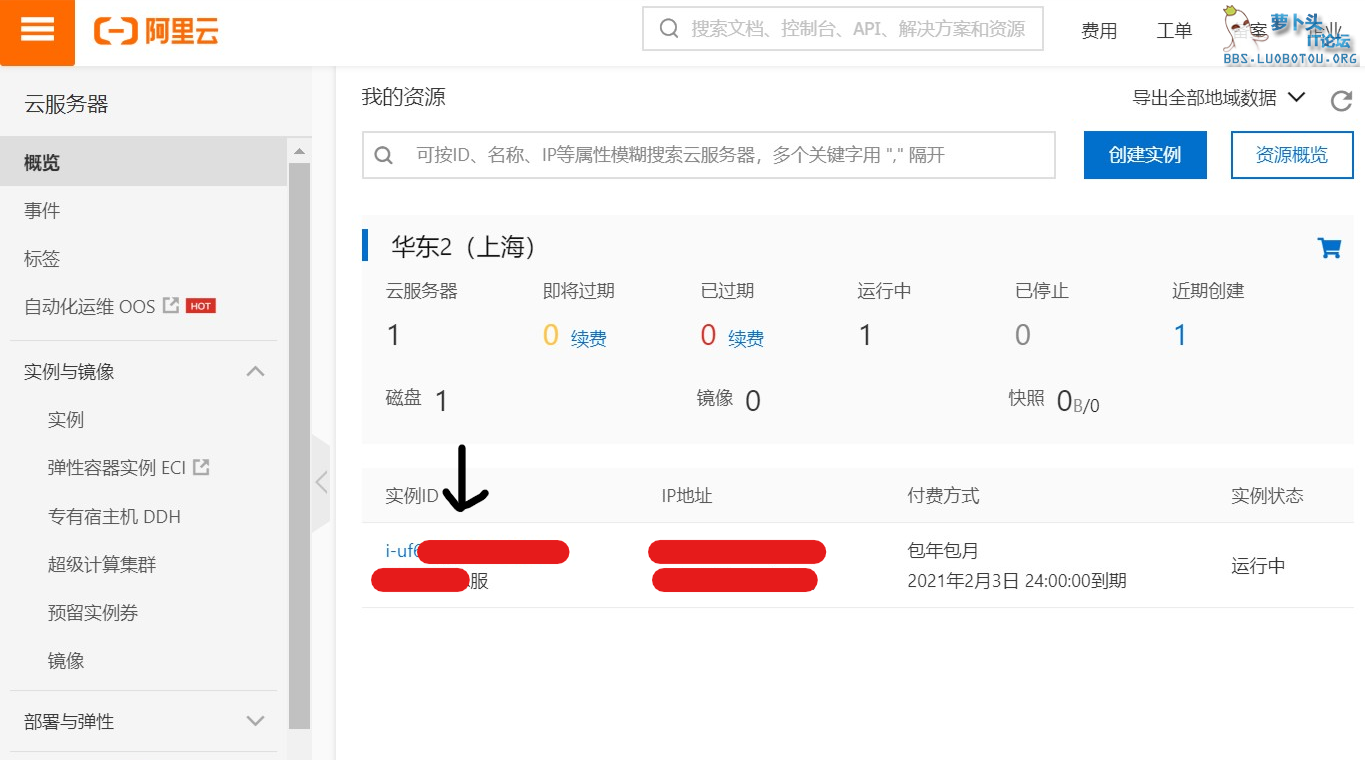The width and height of the screenshot is (1365, 760).
Task: Click the Alibaba Cloud logo
Action: [156, 31]
